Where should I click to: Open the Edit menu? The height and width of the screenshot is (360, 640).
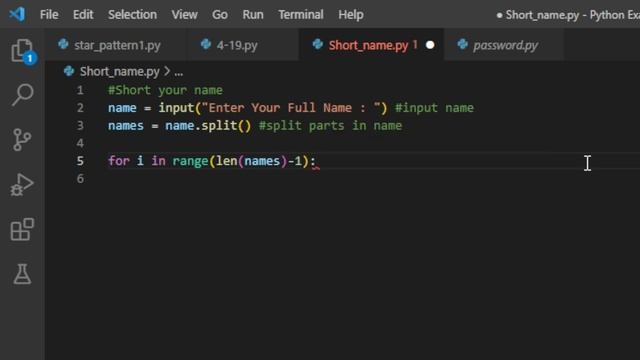[x=83, y=15]
